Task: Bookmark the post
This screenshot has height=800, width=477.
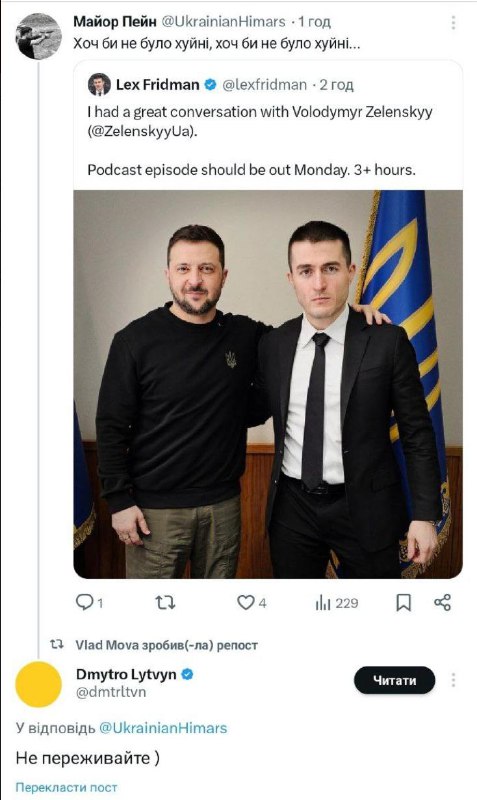Action: click(x=404, y=603)
